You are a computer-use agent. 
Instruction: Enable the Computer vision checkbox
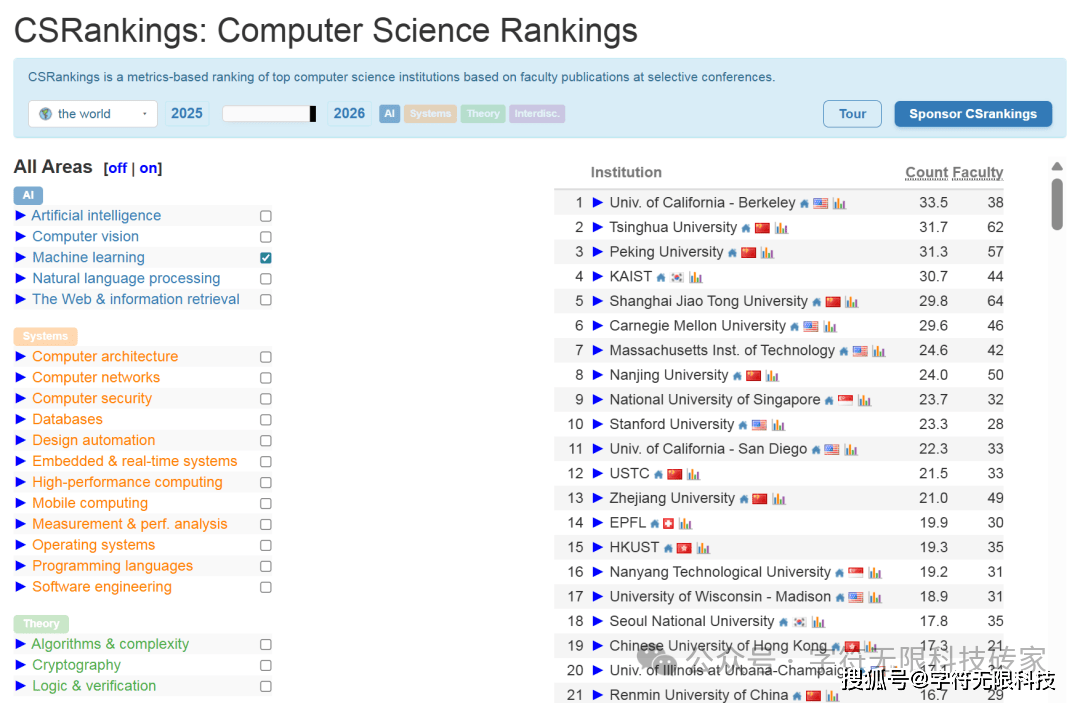point(266,237)
